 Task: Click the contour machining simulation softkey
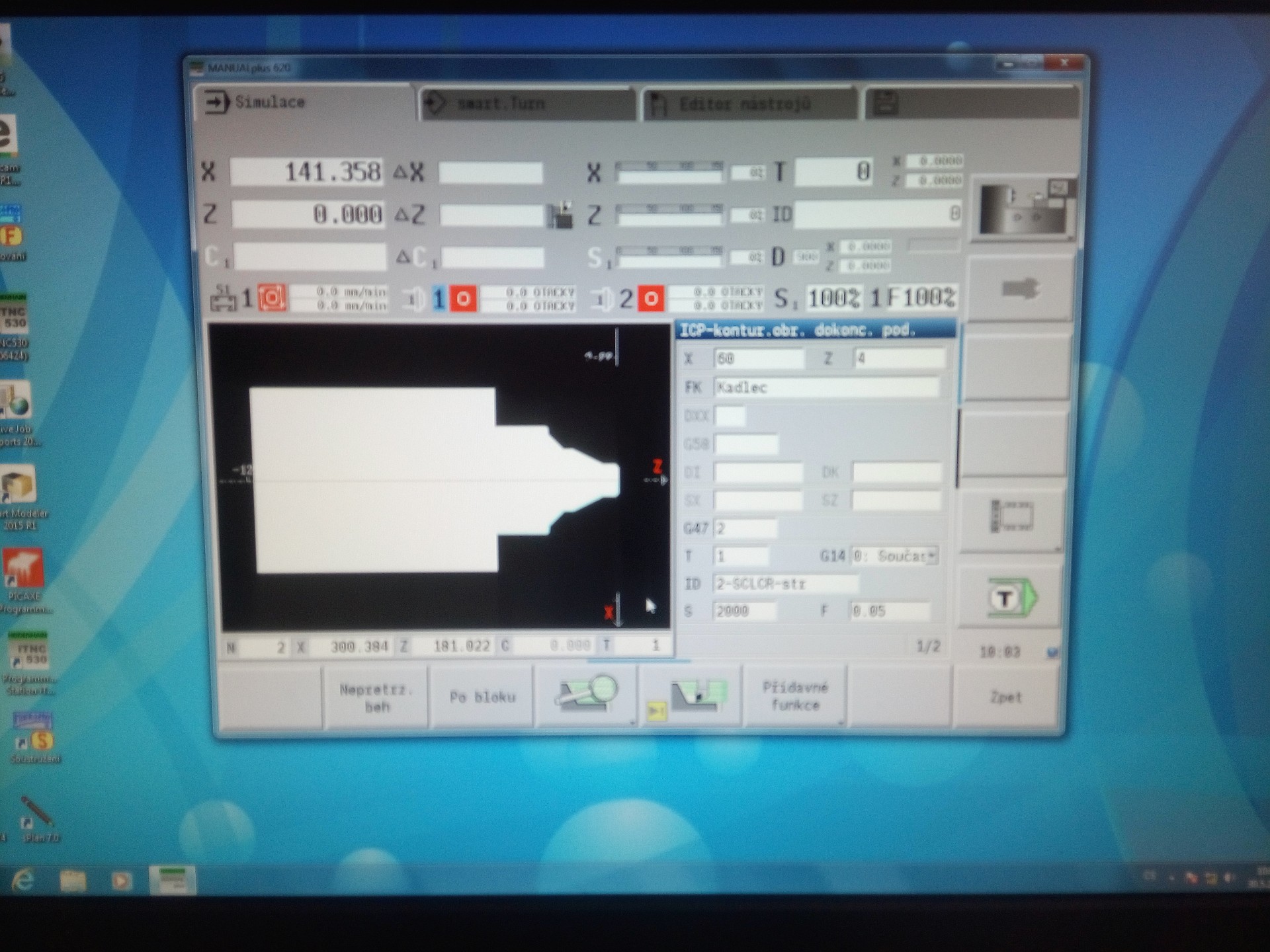pos(689,697)
